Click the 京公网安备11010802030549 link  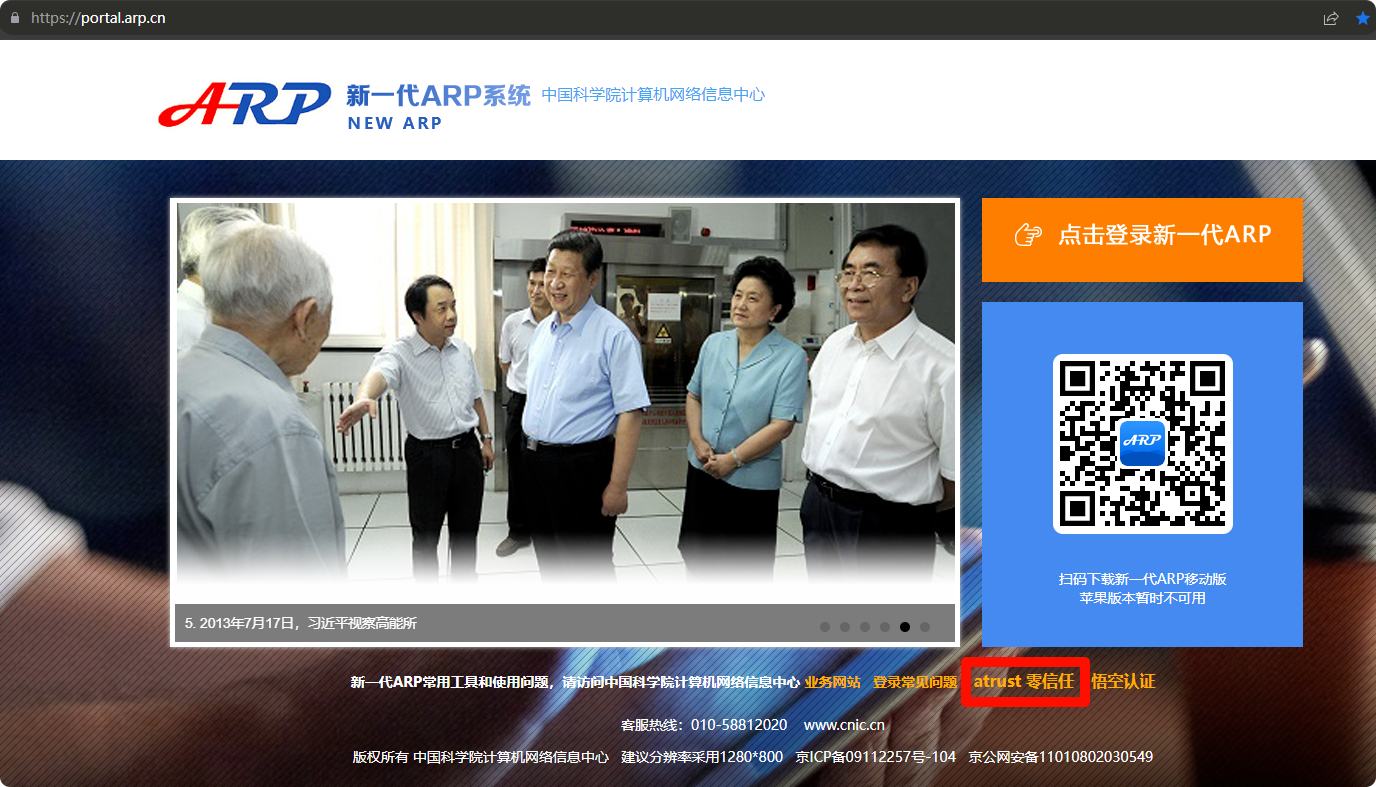(x=1060, y=757)
